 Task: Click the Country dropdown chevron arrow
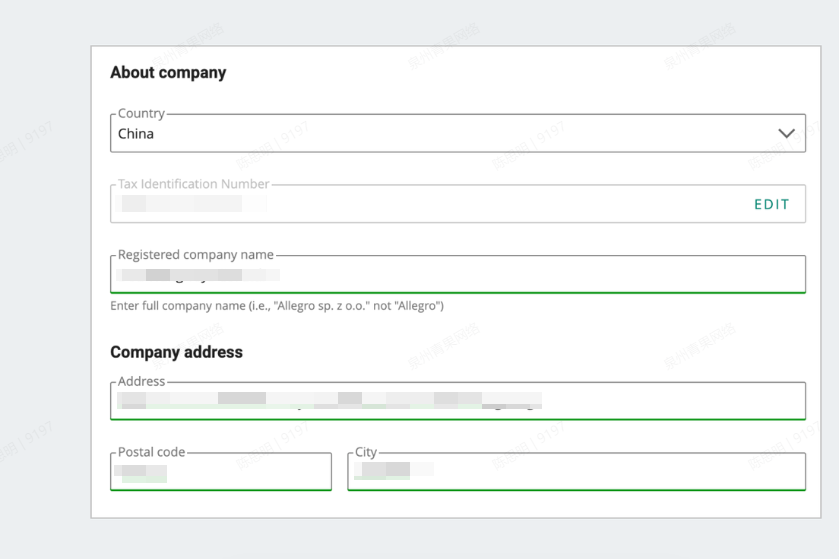point(786,133)
